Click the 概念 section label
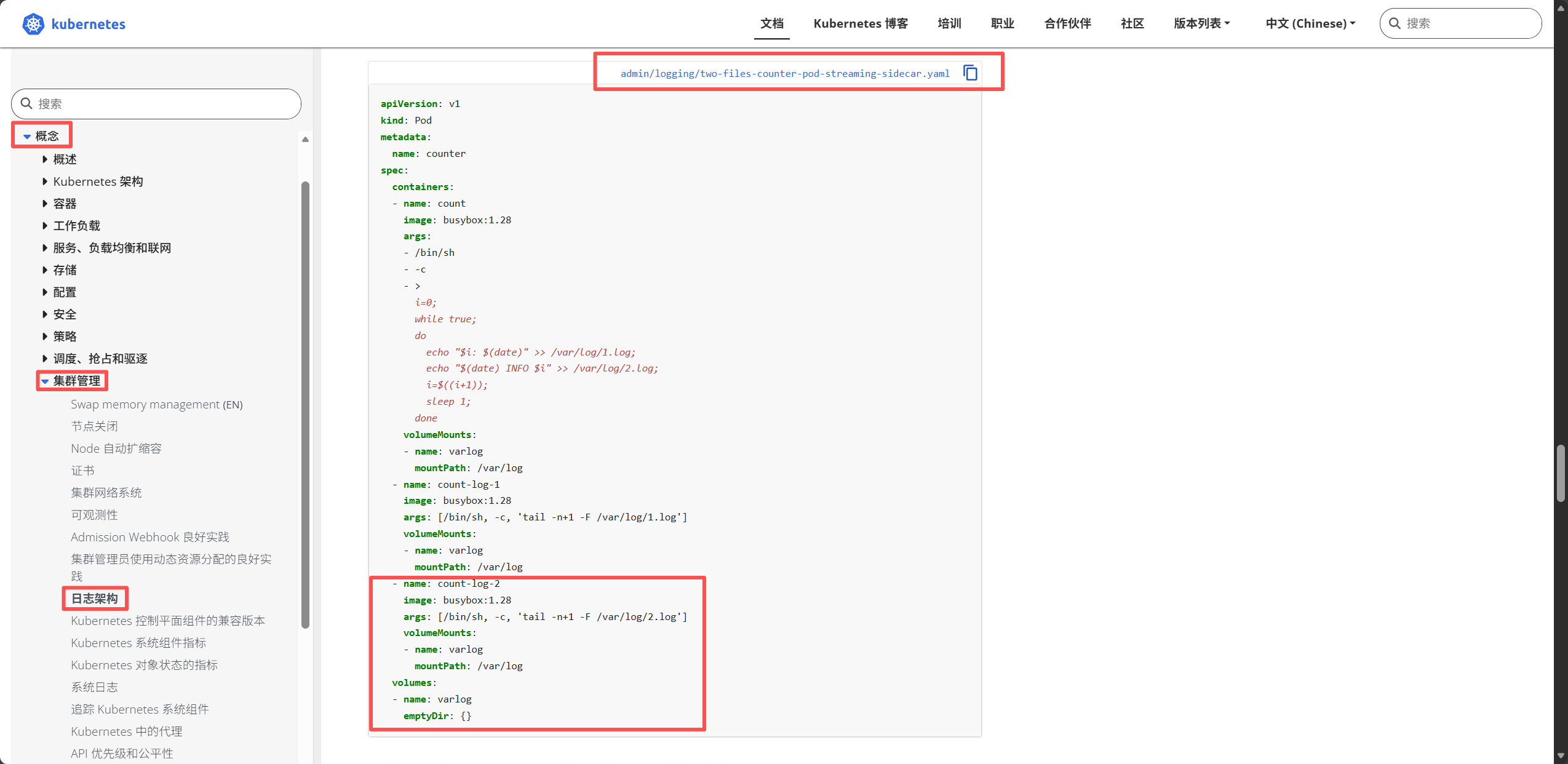 pyautogui.click(x=47, y=136)
